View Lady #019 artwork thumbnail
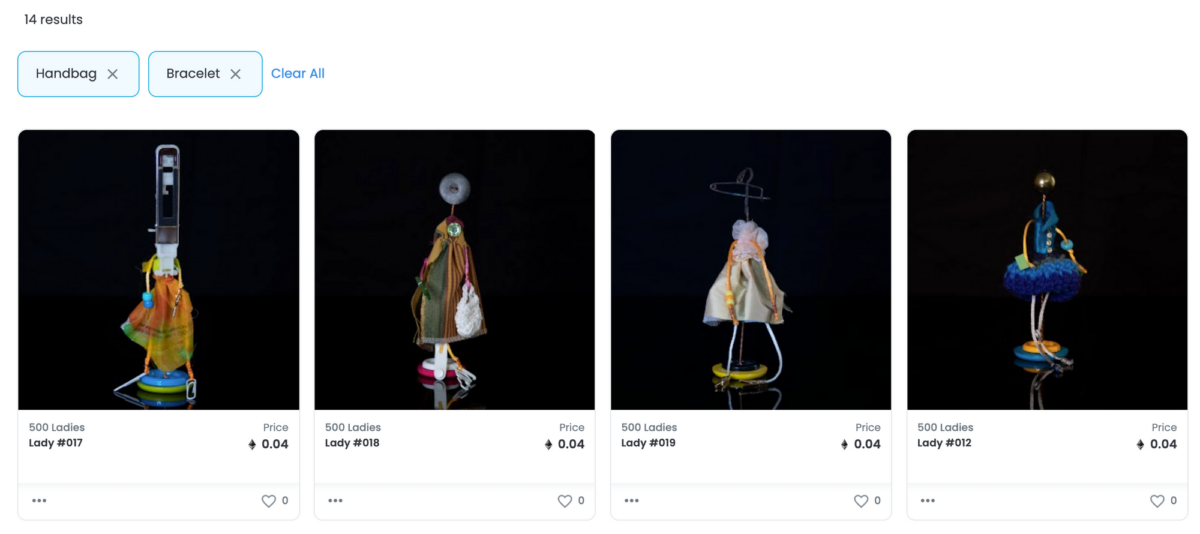 (751, 270)
